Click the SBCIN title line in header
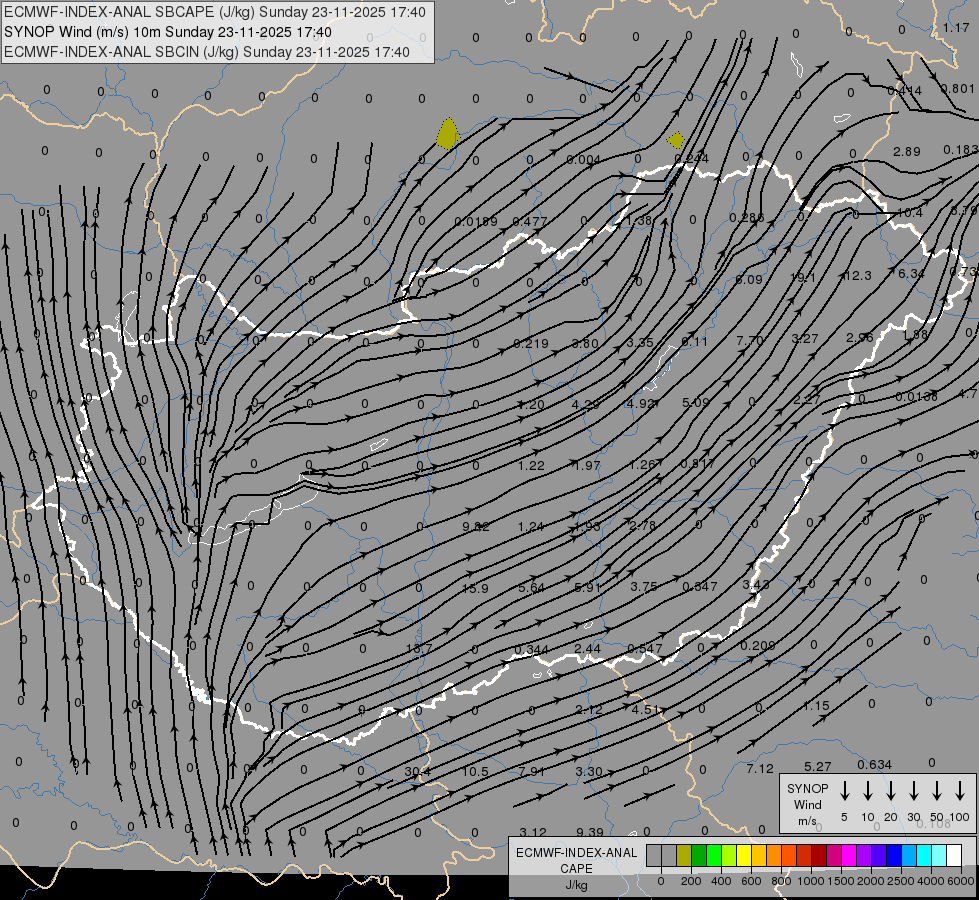Viewport: 979px width, 900px height. [207, 52]
